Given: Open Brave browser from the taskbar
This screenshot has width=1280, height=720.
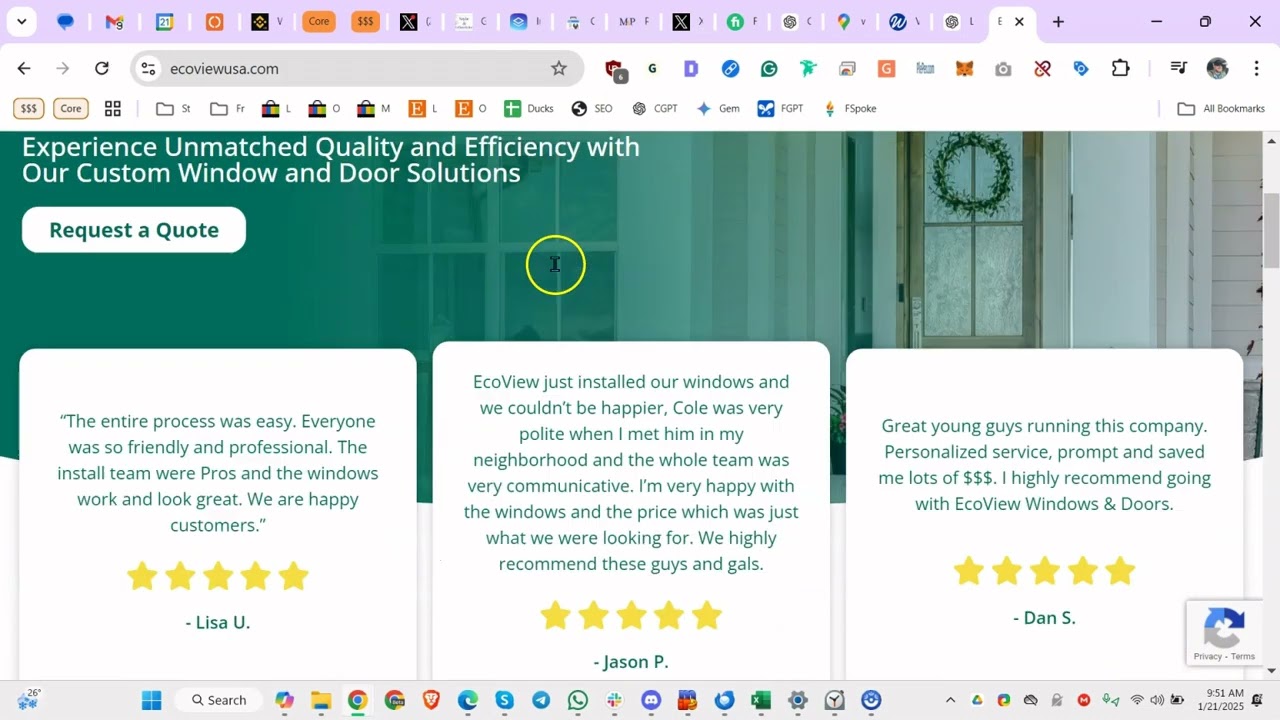Looking at the screenshot, I should pyautogui.click(x=431, y=700).
